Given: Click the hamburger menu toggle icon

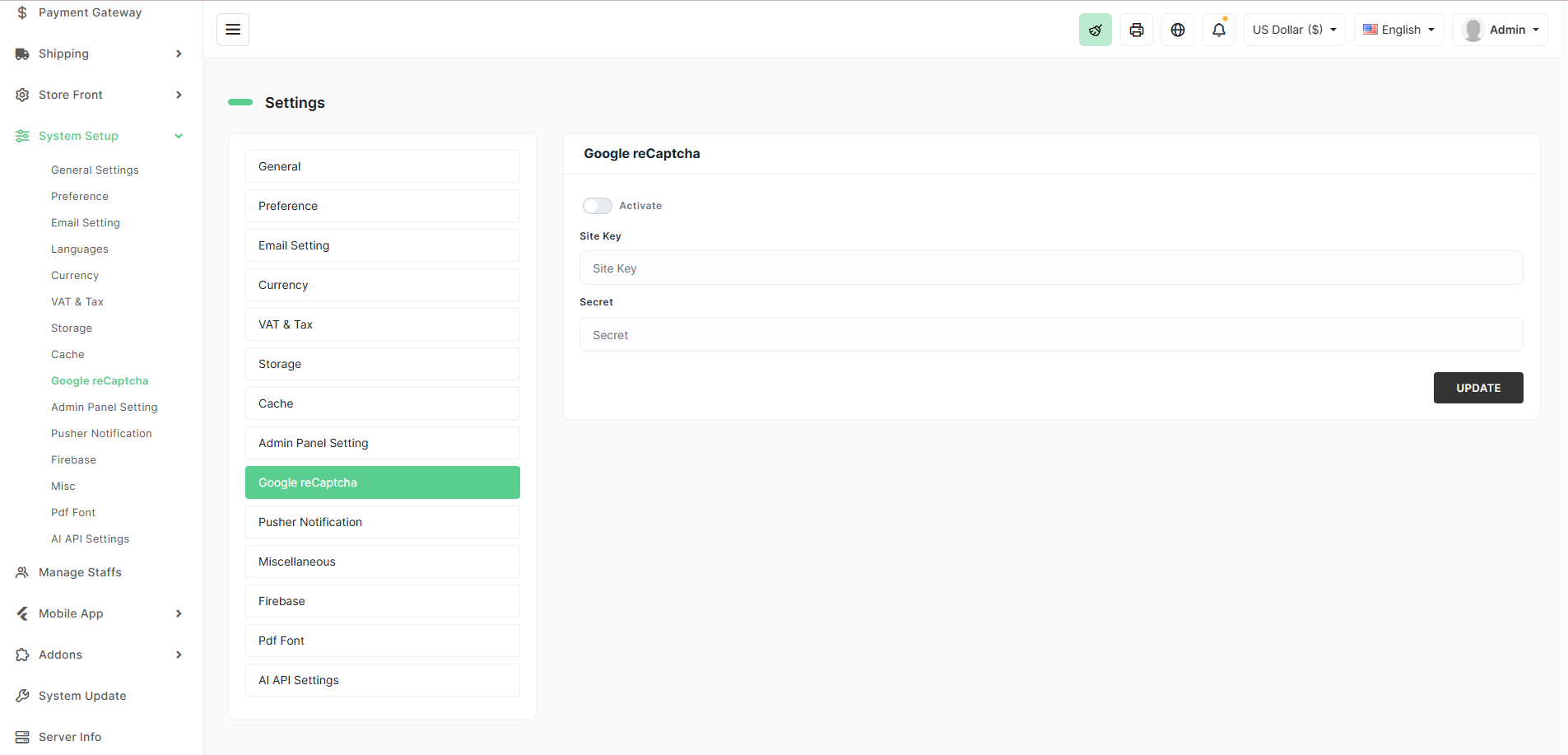Looking at the screenshot, I should coord(233,30).
